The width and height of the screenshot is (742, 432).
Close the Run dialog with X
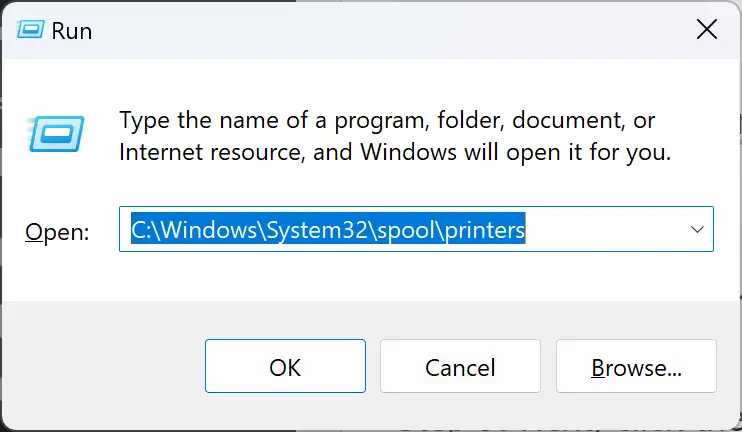707,30
